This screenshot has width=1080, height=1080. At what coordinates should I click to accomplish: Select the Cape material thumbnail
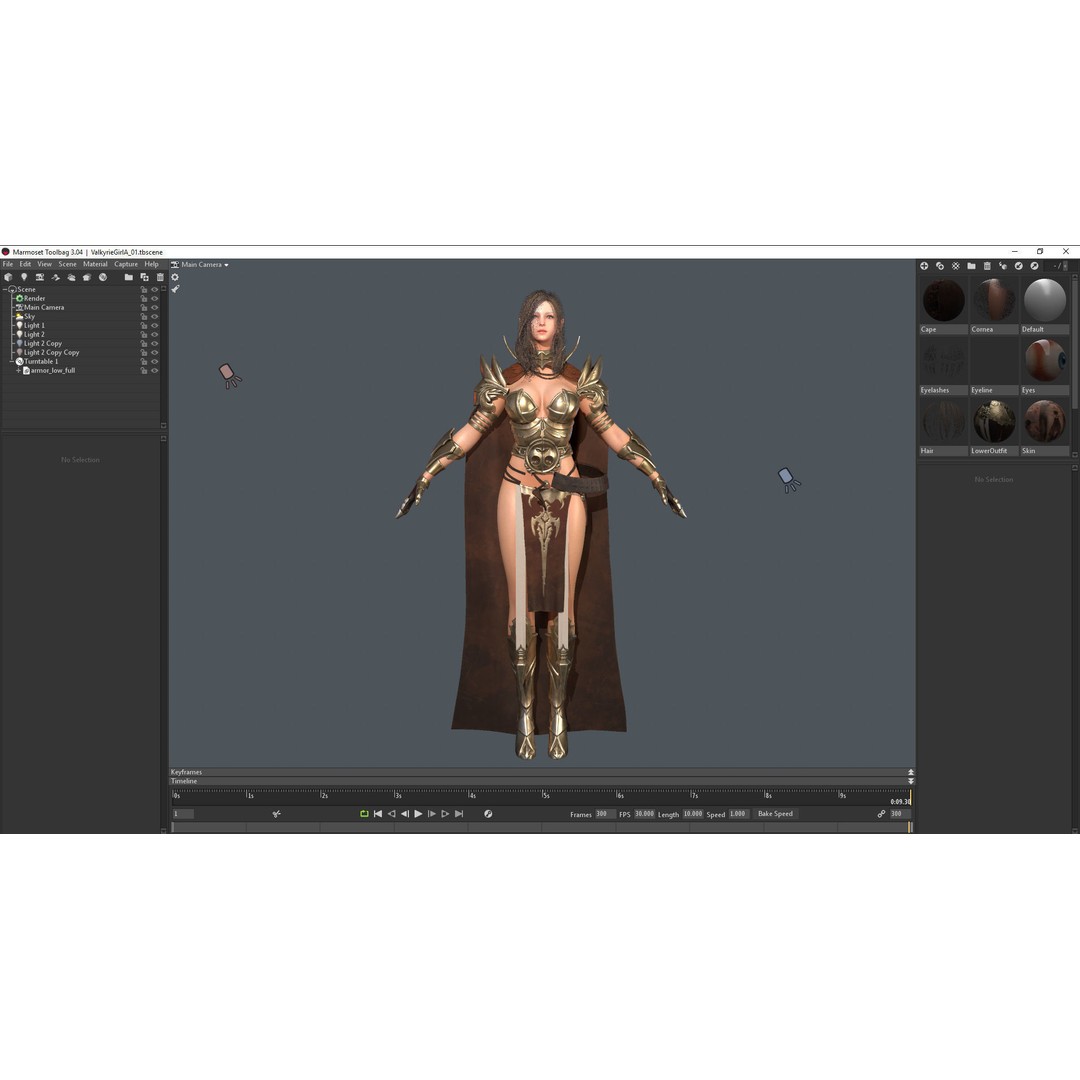point(944,300)
